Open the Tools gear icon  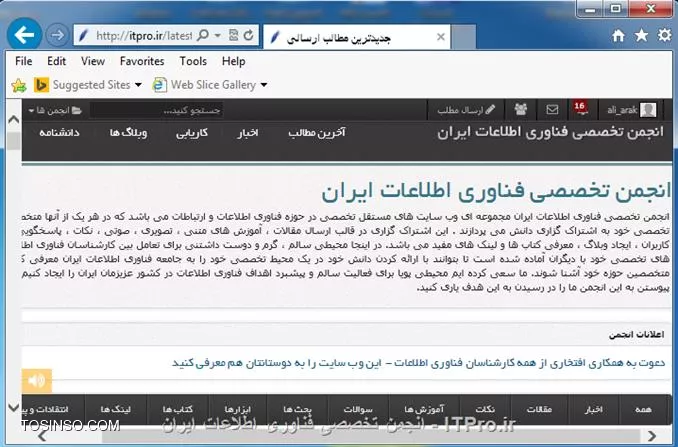coord(664,35)
